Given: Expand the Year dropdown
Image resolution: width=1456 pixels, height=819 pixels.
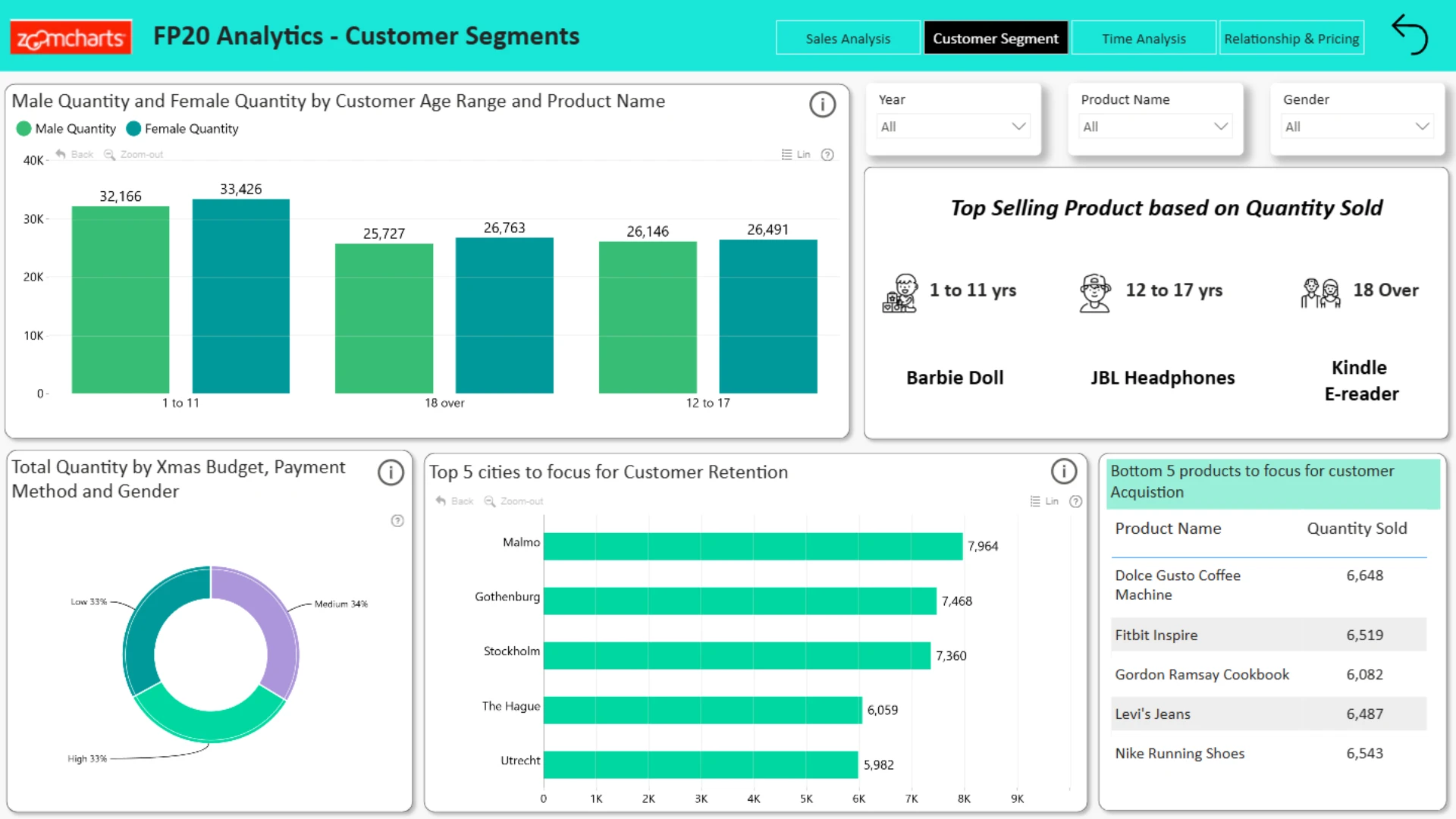Looking at the screenshot, I should (953, 127).
